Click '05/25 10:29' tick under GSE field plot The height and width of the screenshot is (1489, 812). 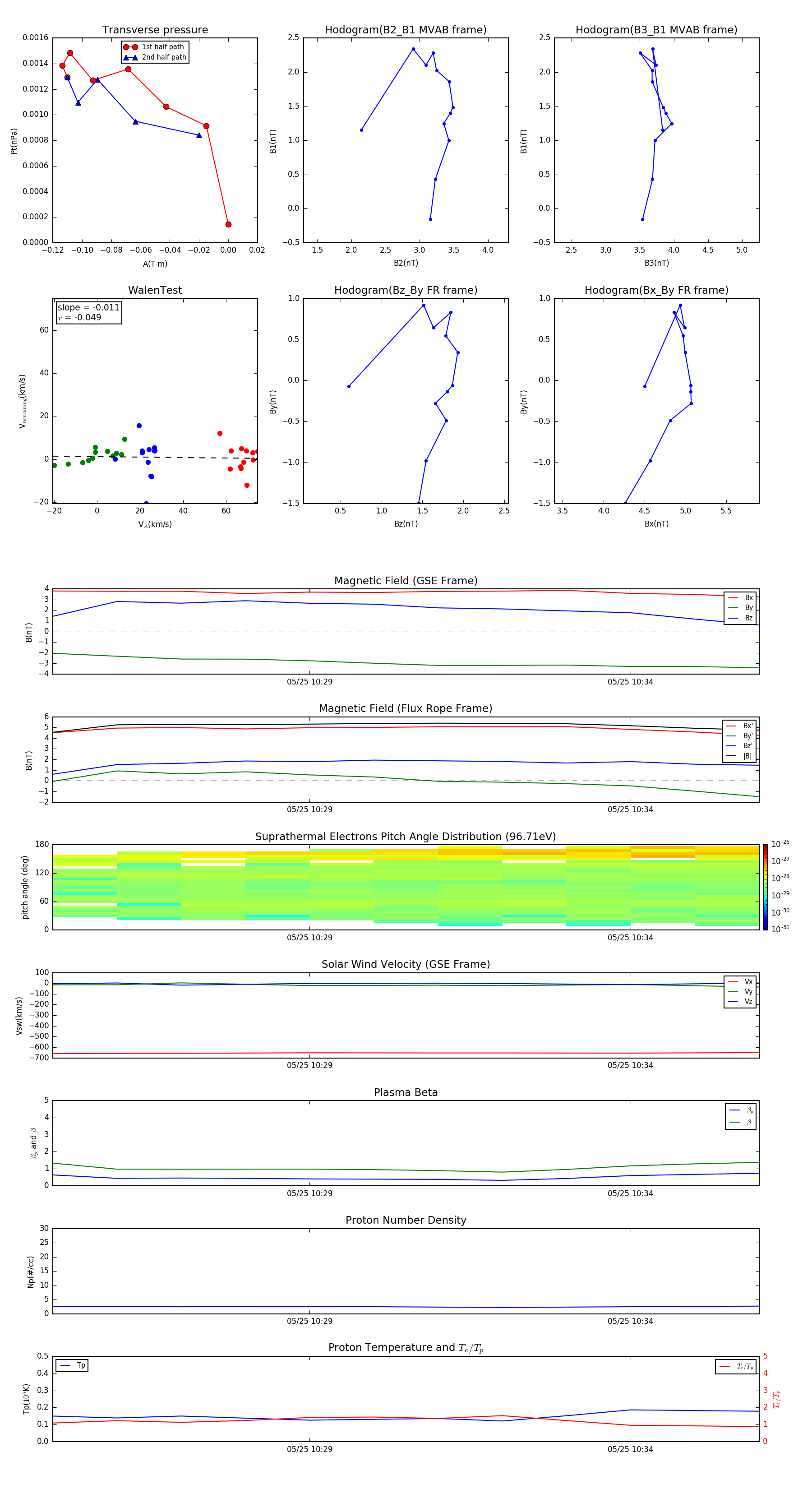310,682
